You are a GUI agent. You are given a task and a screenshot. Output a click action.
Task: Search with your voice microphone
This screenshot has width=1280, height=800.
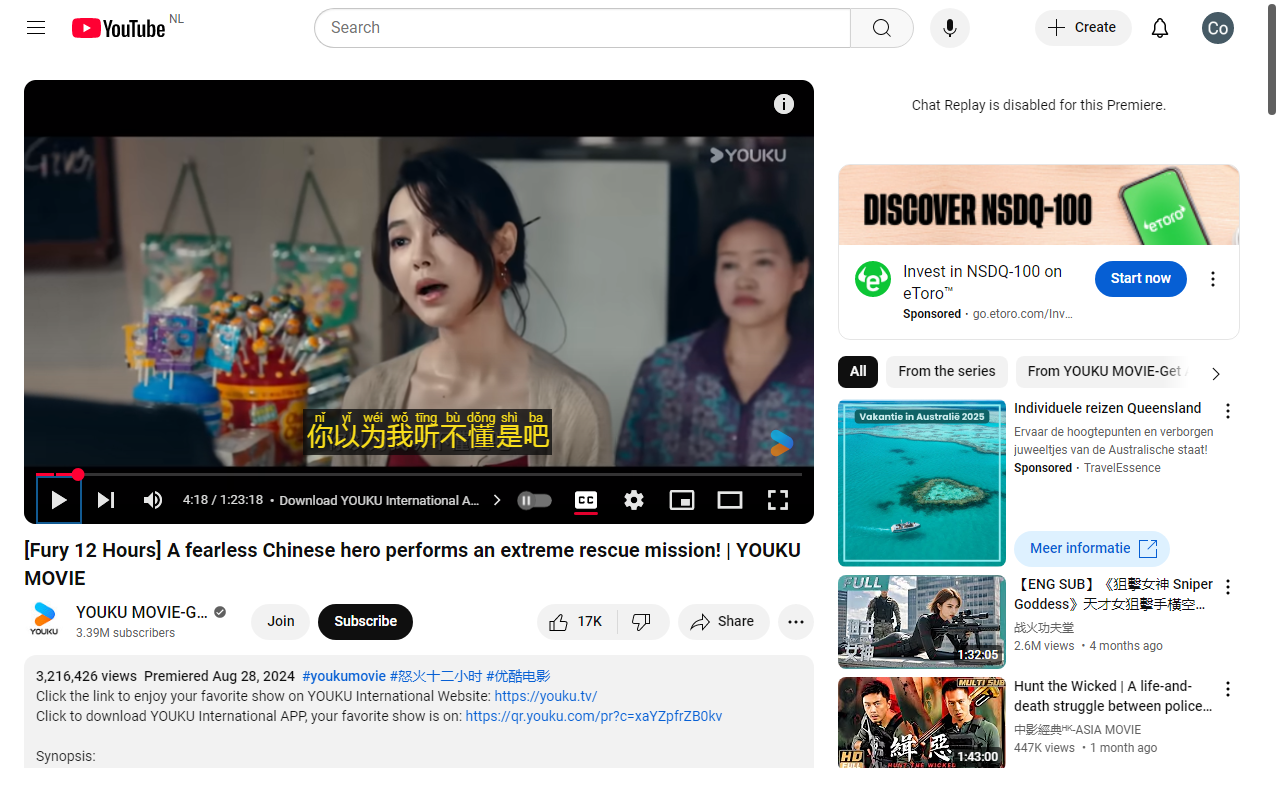coord(950,28)
